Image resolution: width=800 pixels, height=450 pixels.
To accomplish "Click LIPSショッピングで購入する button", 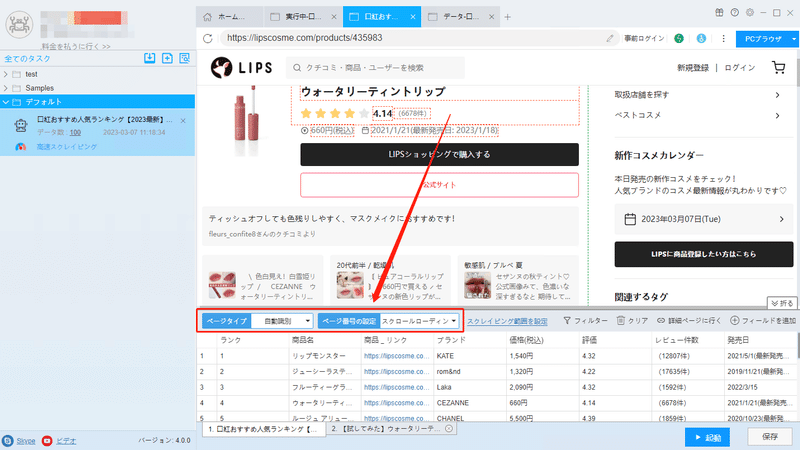I will point(439,155).
